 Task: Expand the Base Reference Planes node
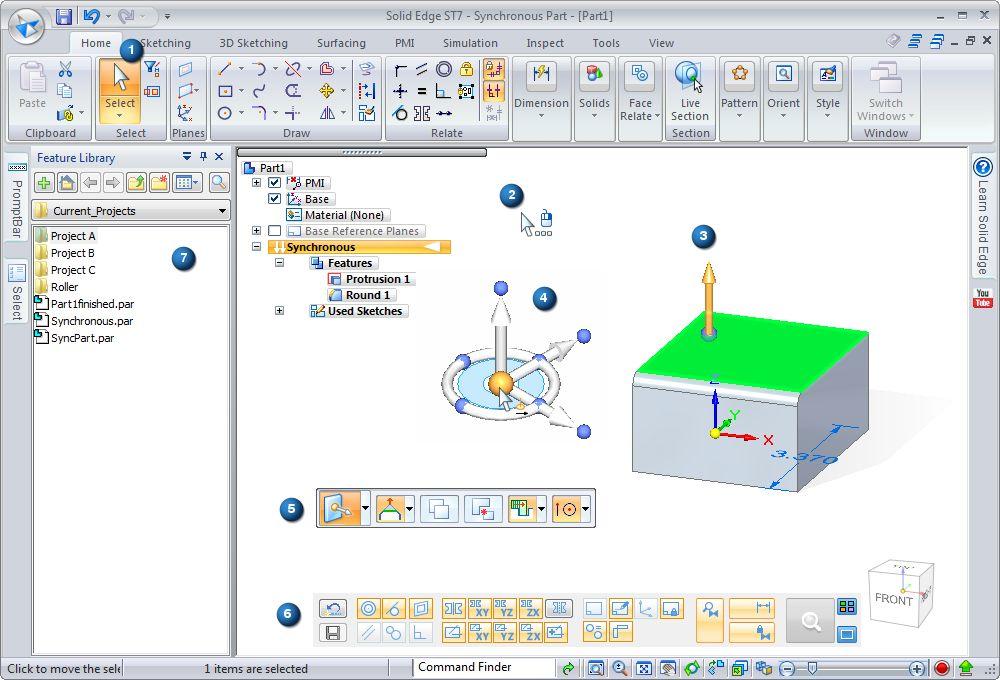tap(256, 231)
